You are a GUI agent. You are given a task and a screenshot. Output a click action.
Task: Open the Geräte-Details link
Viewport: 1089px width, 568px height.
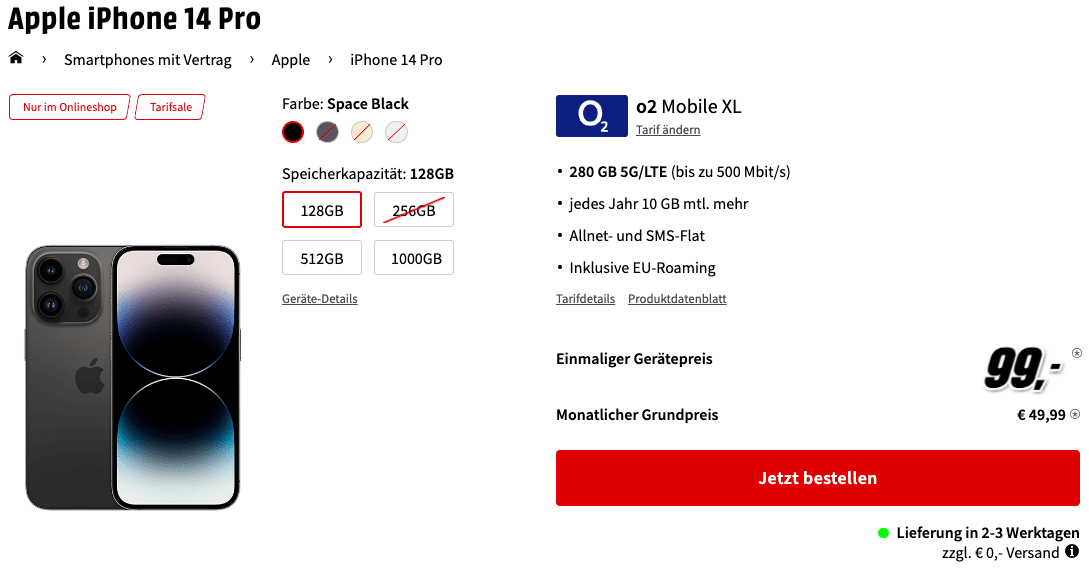319,299
